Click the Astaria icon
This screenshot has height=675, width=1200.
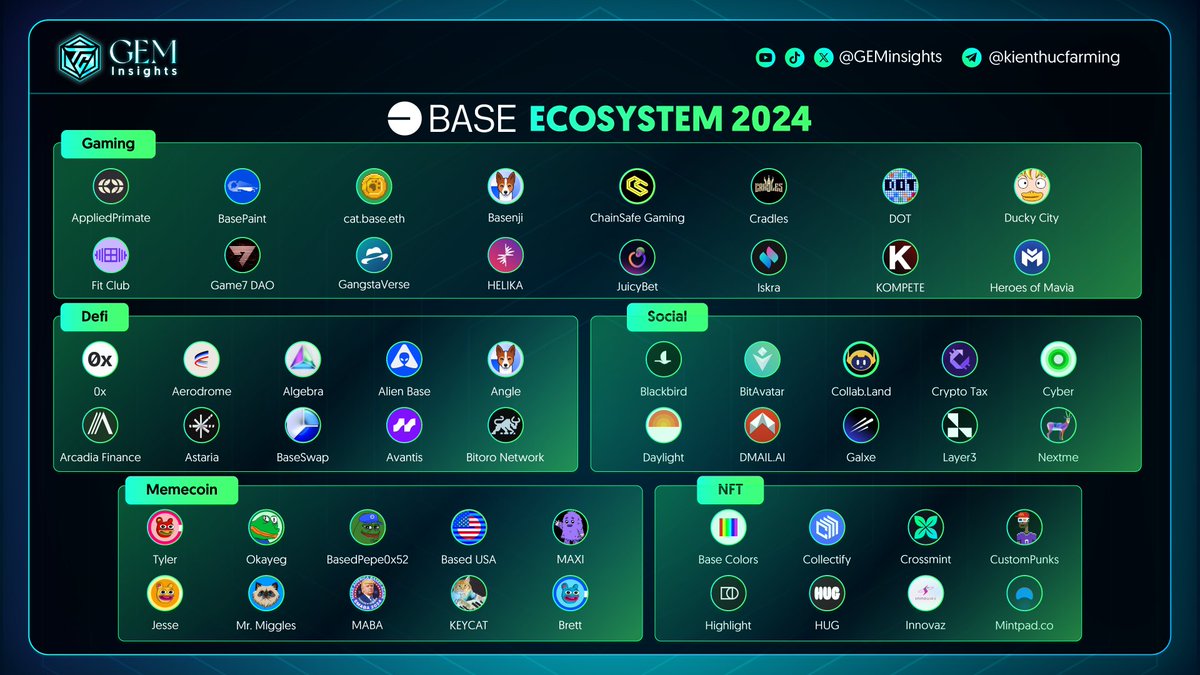[x=201, y=426]
